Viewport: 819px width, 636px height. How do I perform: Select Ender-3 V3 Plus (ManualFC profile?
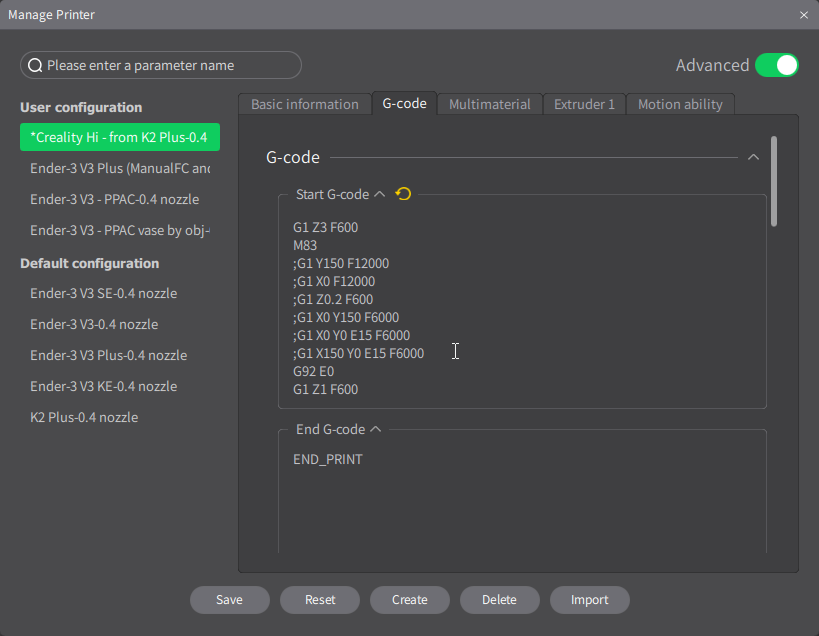120,168
